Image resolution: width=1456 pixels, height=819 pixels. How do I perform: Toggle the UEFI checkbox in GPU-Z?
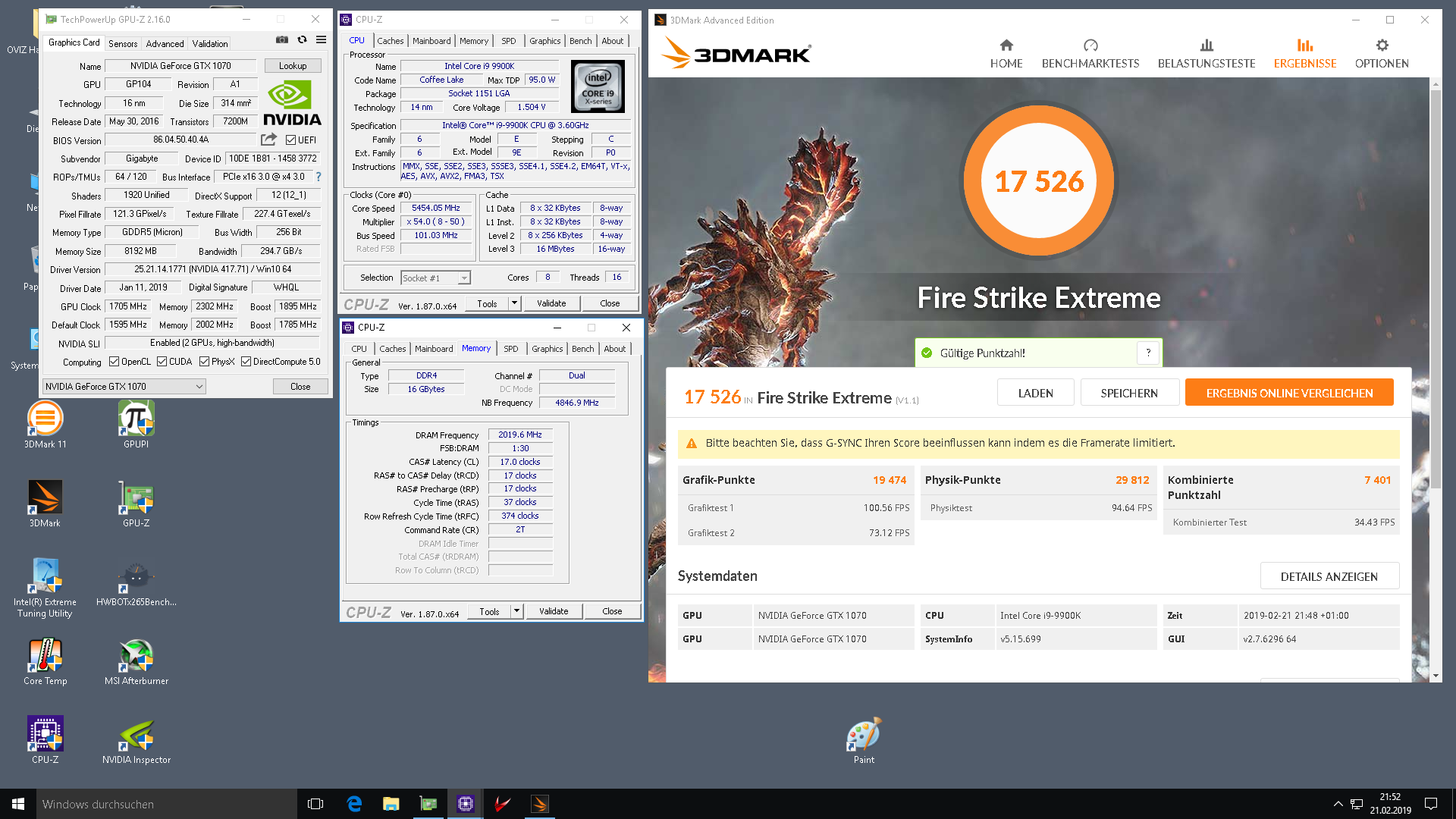[x=290, y=140]
